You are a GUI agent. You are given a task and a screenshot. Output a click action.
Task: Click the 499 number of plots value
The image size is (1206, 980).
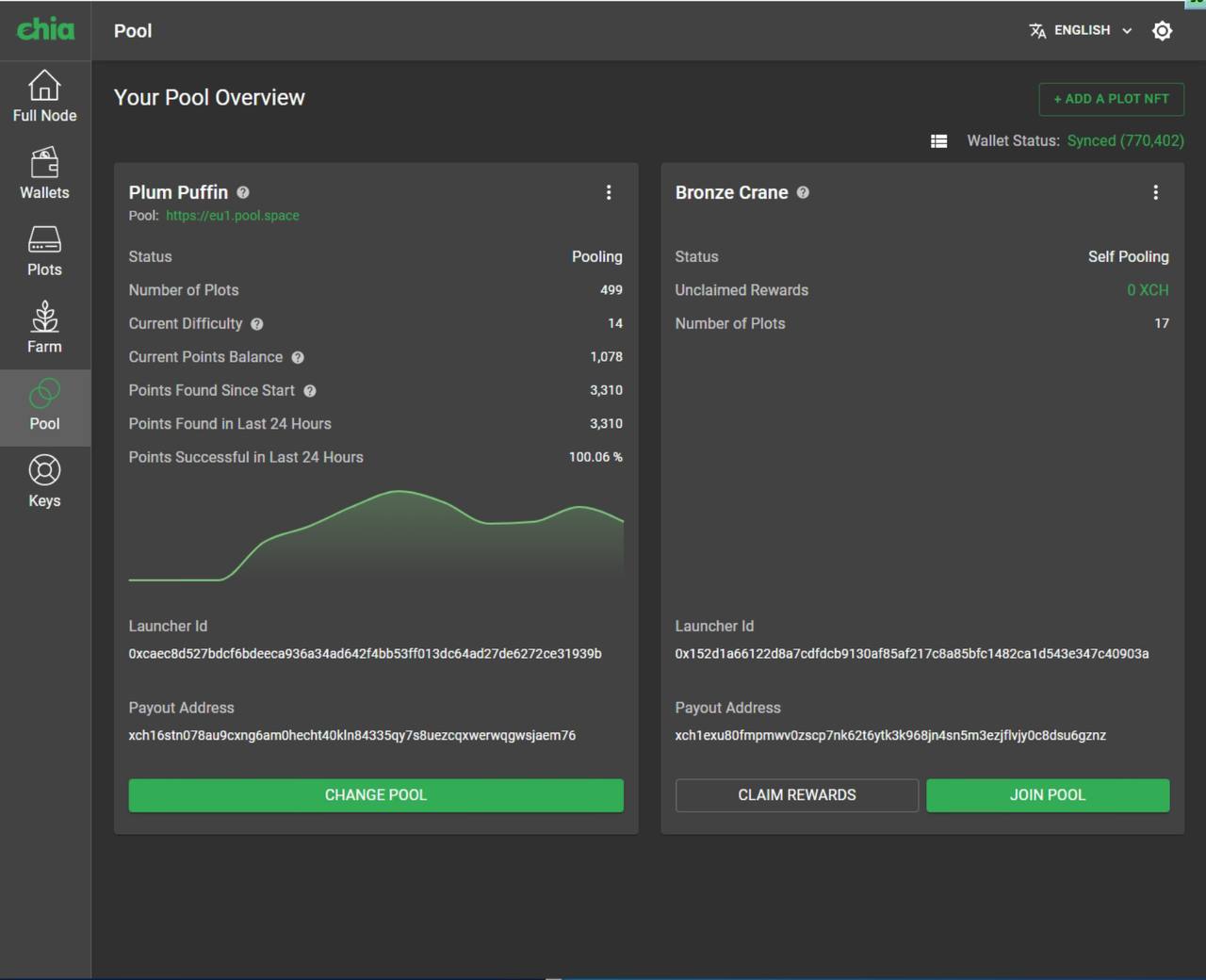coord(611,290)
